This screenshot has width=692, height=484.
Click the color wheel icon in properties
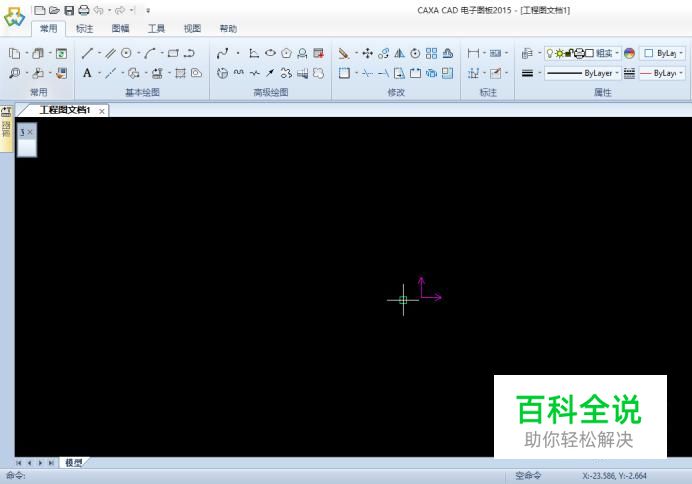point(630,53)
